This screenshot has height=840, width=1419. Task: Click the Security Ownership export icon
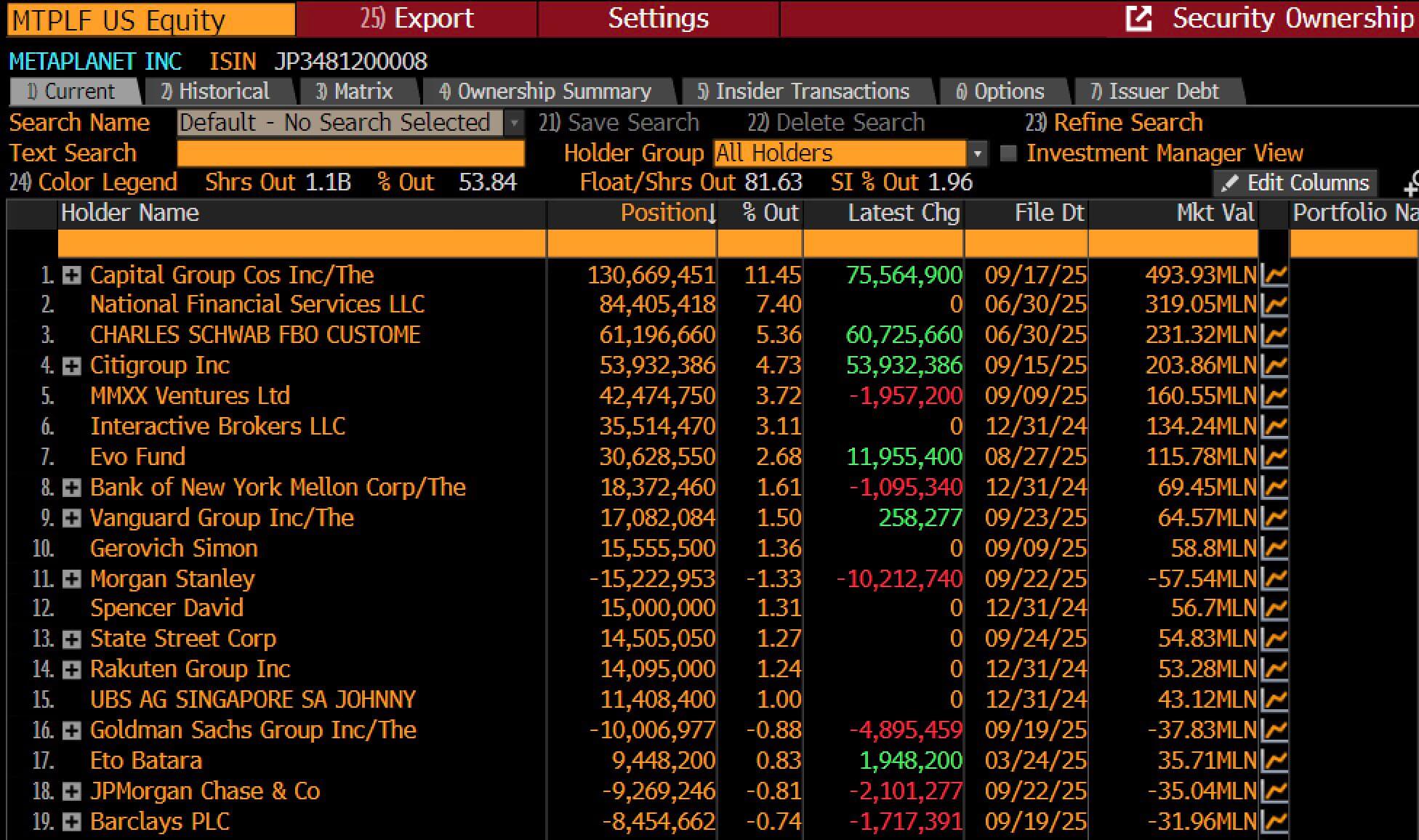point(1140,17)
